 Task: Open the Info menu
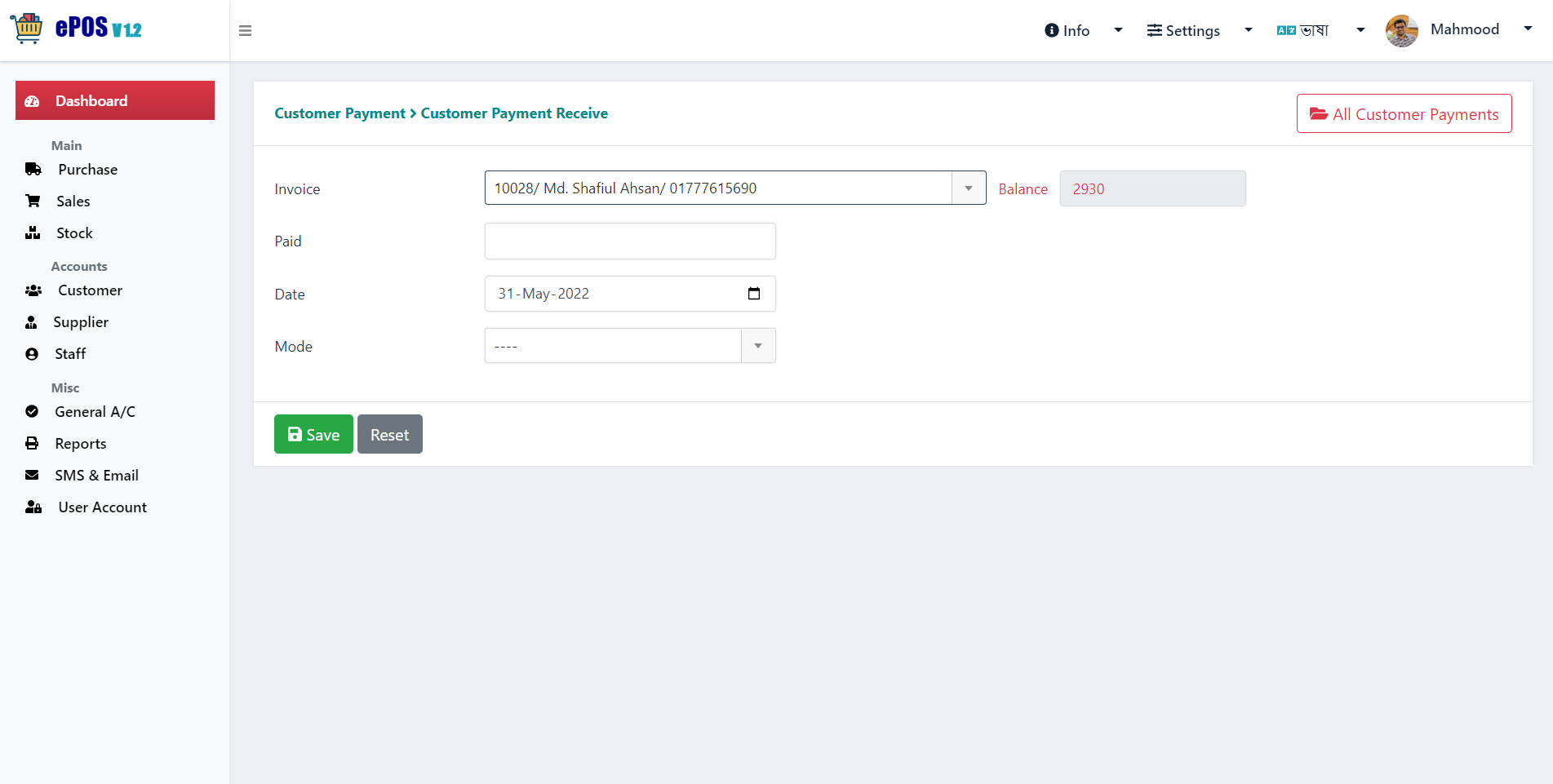point(1067,30)
